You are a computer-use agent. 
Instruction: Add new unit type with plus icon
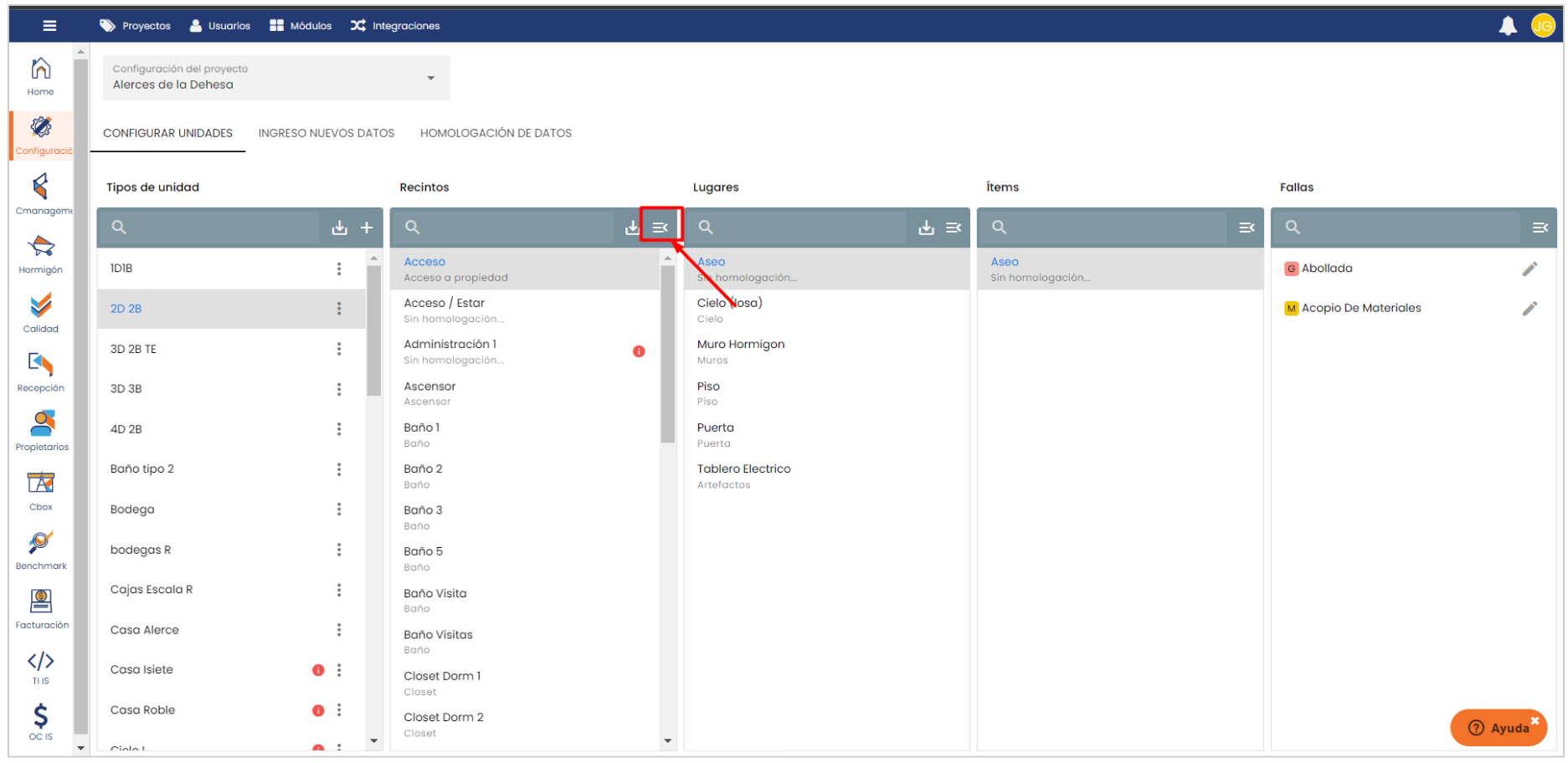click(367, 228)
